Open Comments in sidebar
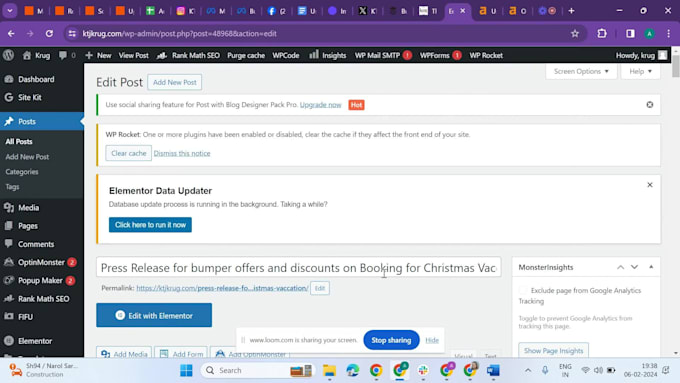This screenshot has height=383, width=680. [x=42, y=244]
